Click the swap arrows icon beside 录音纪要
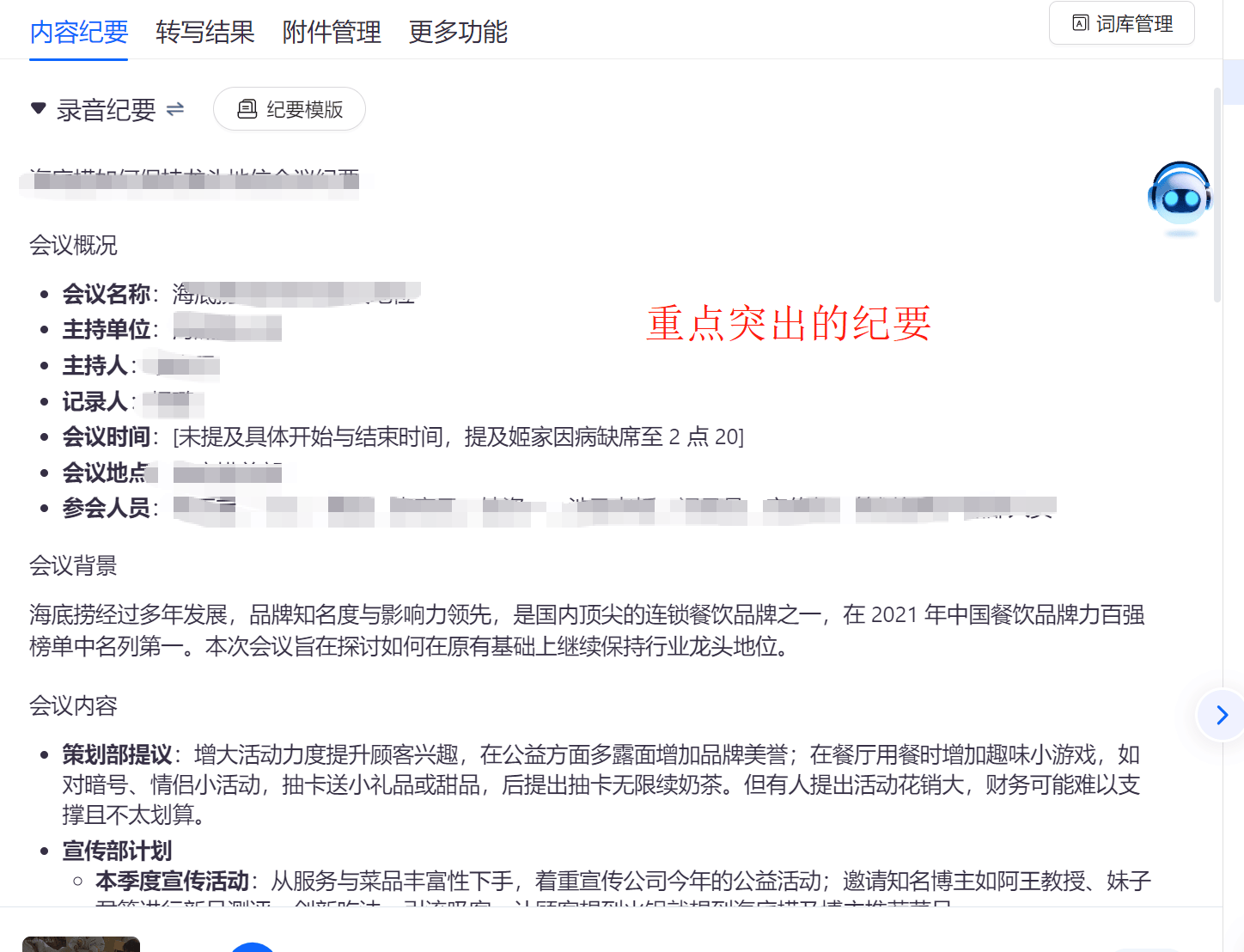 [x=175, y=109]
